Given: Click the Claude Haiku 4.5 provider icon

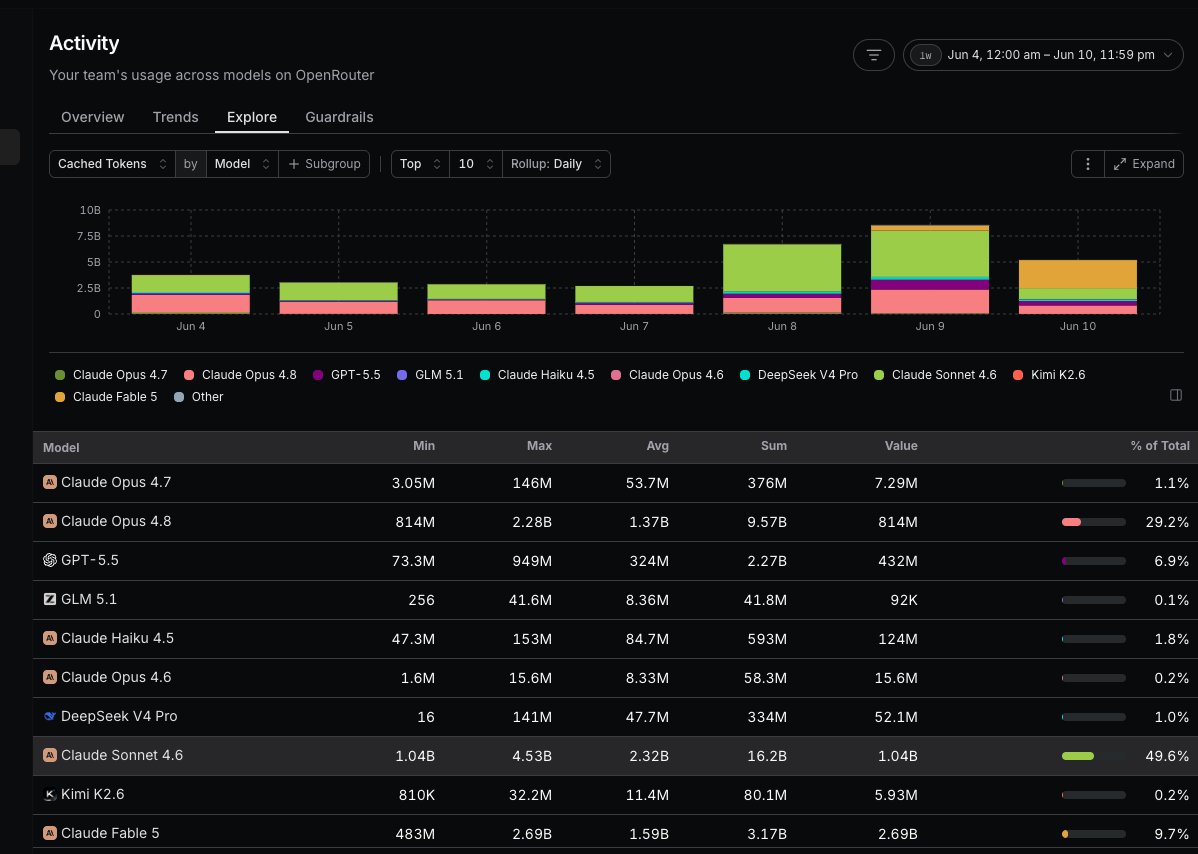Looking at the screenshot, I should tap(50, 638).
